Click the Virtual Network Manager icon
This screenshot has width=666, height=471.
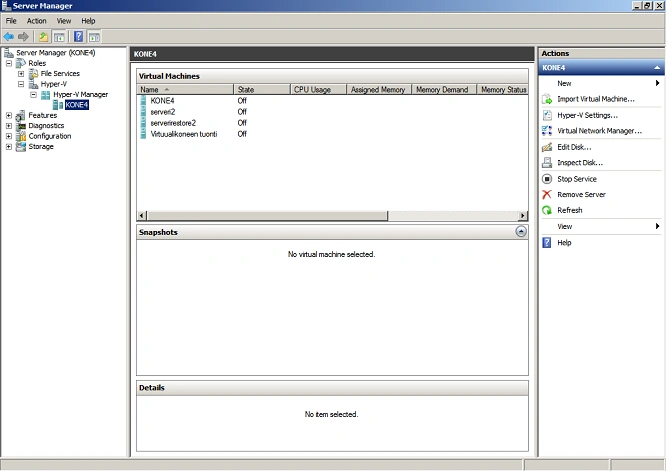(547, 131)
